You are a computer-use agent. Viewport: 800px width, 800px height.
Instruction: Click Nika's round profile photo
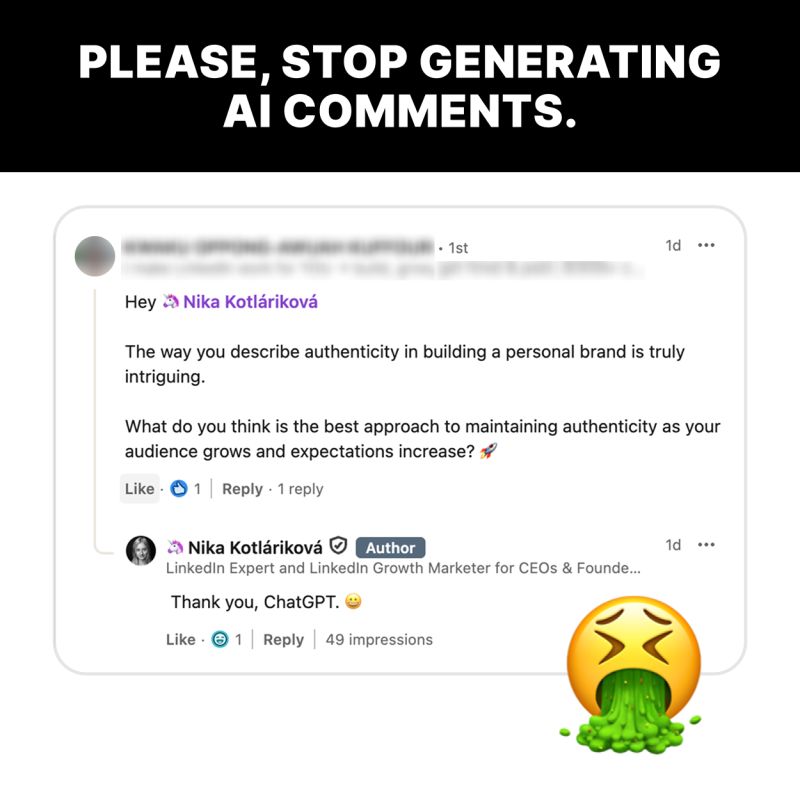141,551
